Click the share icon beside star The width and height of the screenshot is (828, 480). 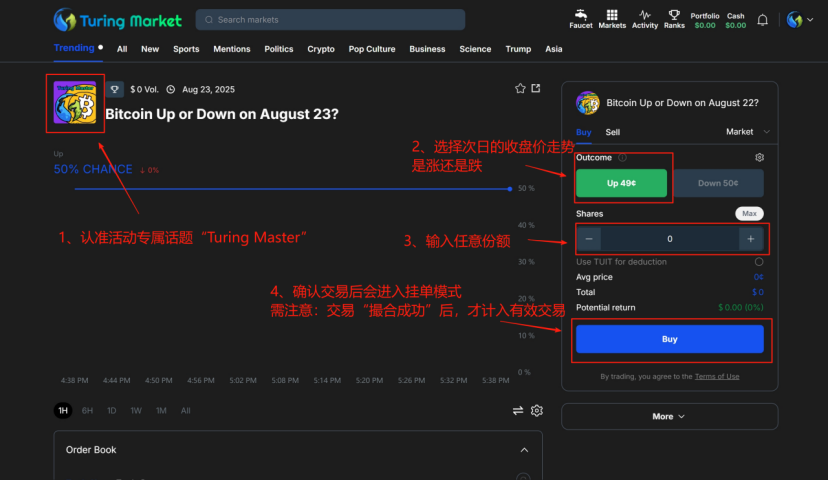[536, 89]
